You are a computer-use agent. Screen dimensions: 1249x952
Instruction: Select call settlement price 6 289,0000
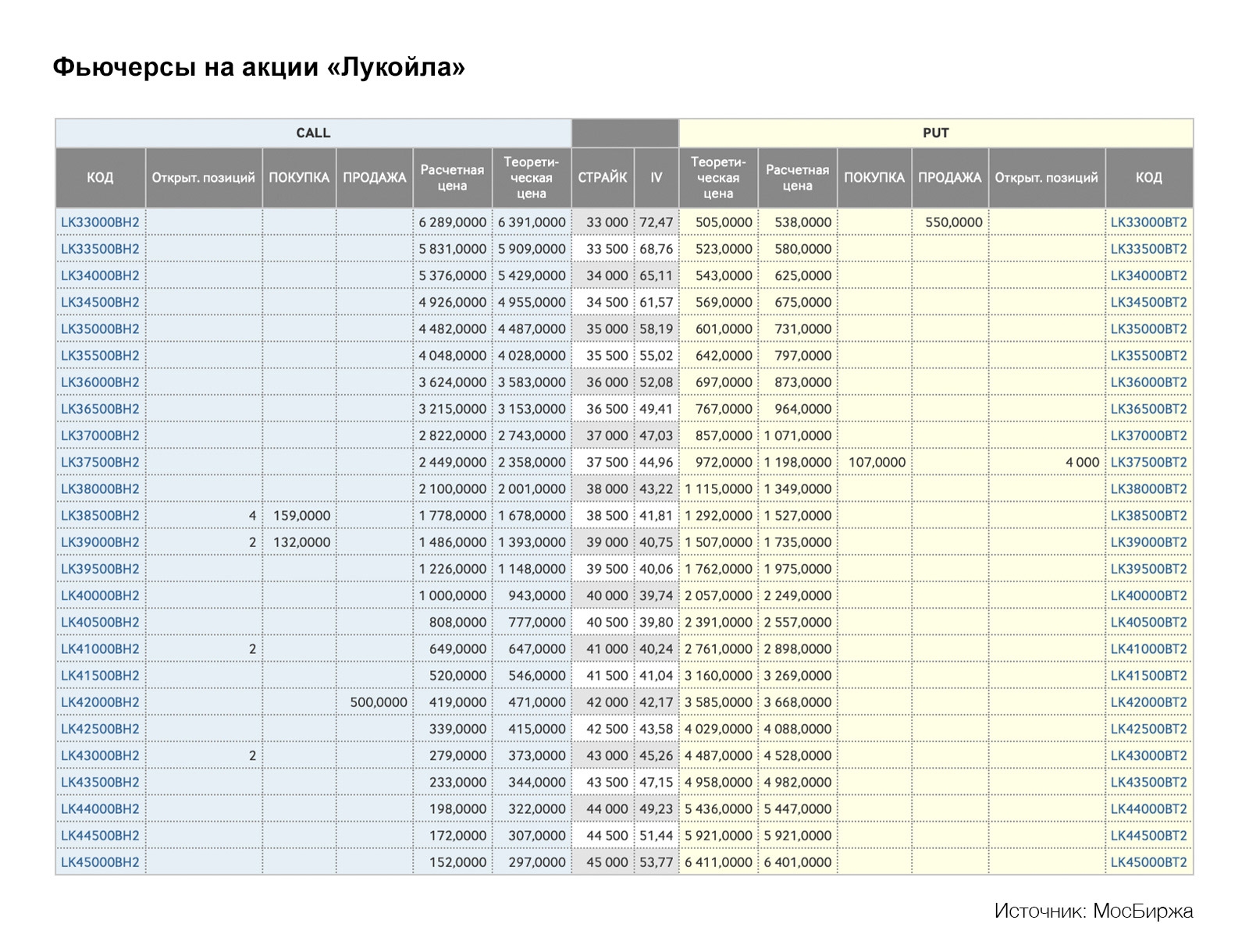(453, 222)
